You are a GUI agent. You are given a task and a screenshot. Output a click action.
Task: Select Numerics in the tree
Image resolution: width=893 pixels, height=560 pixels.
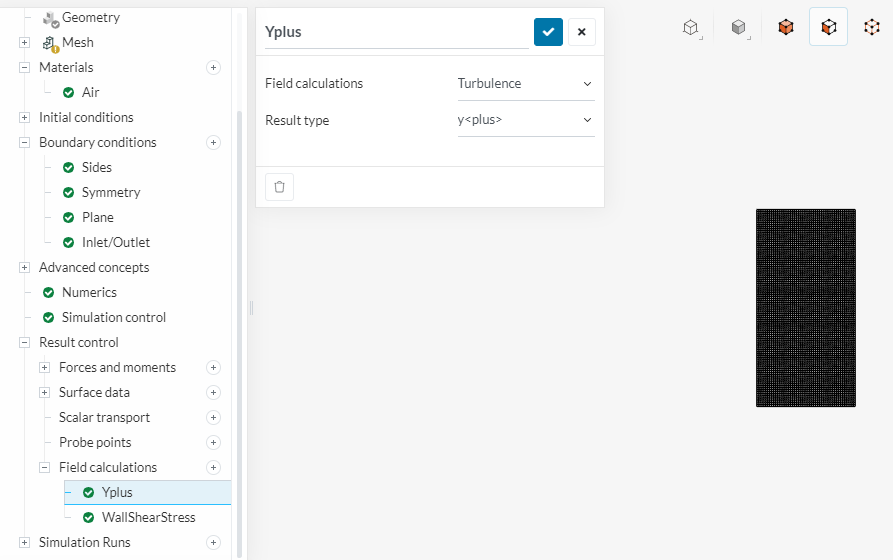(x=89, y=292)
